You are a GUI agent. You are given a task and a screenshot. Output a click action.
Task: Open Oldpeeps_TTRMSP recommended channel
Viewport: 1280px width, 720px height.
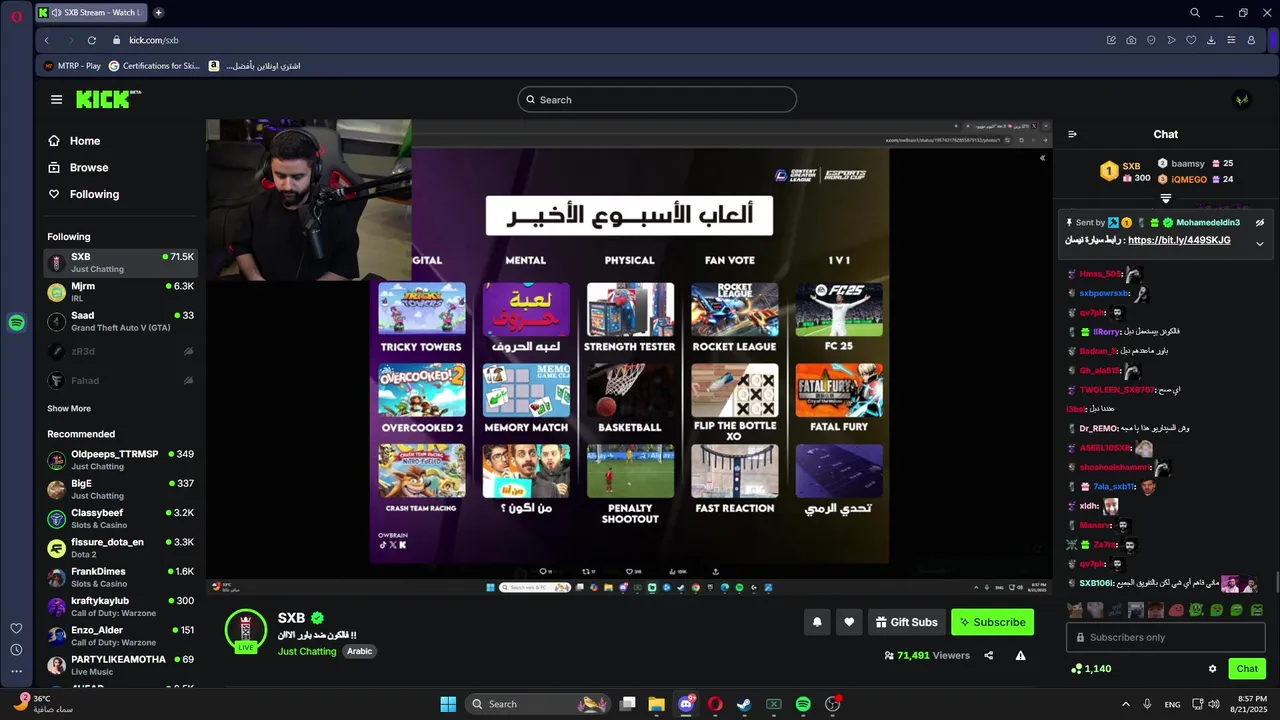point(120,460)
